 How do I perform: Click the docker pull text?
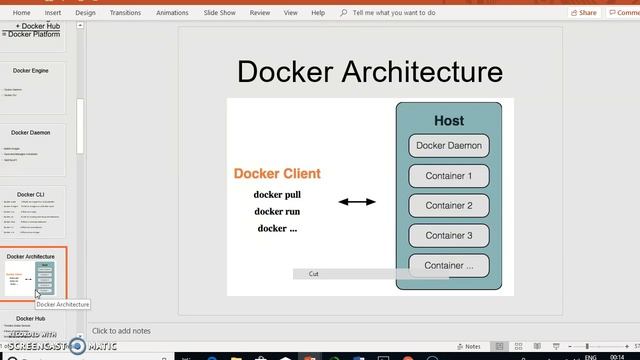[x=277, y=195]
